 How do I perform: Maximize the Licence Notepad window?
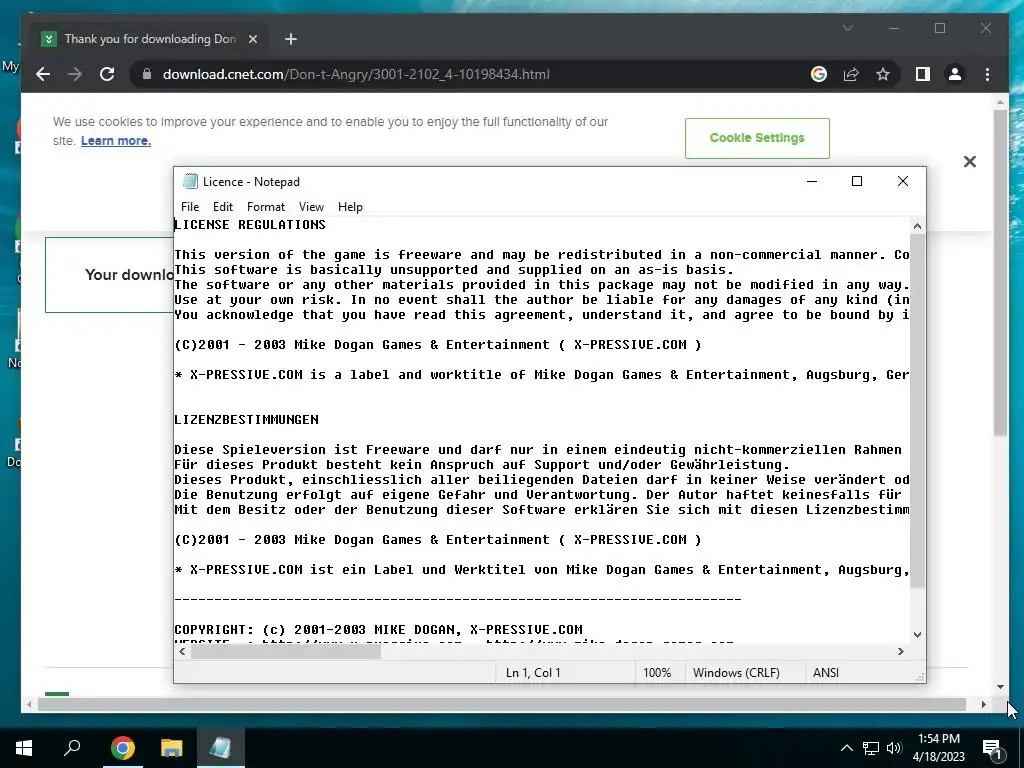pos(857,181)
